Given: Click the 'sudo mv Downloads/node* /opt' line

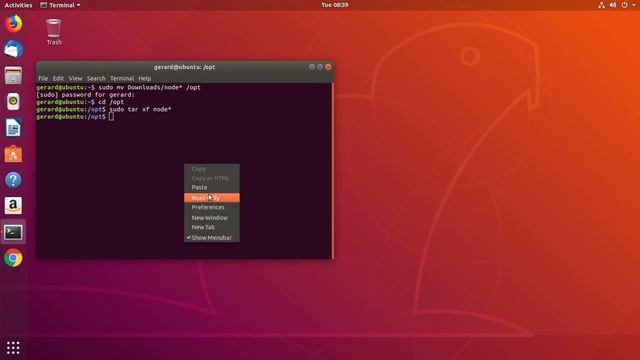Looking at the screenshot, I should (x=149, y=87).
